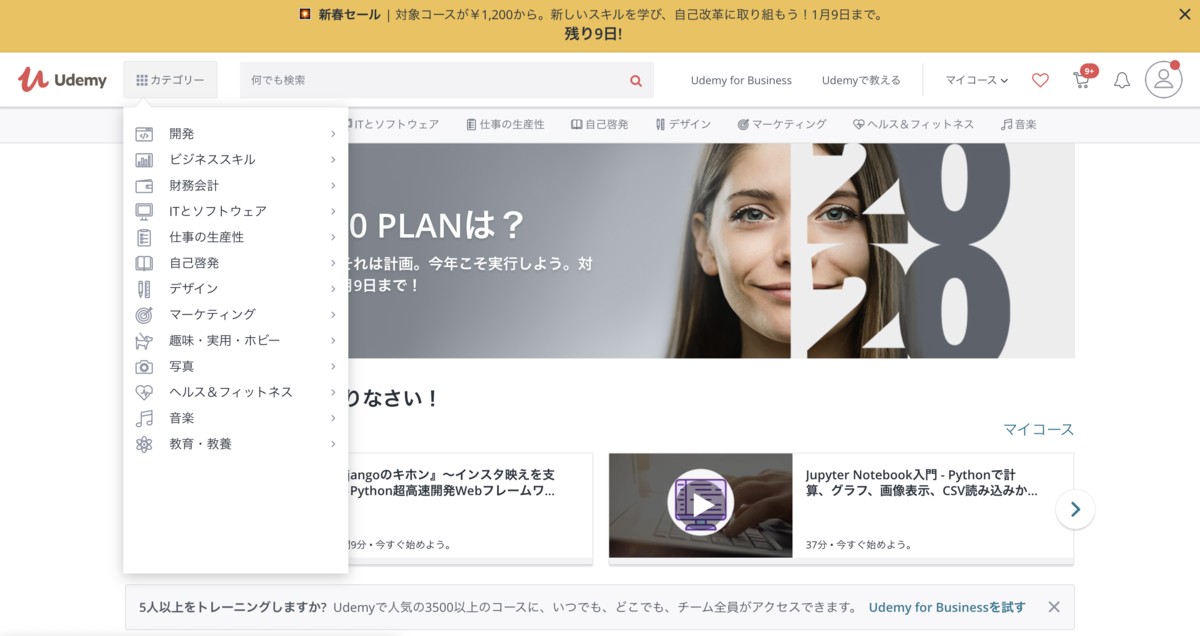The width and height of the screenshot is (1200, 636).
Task: Select 仕事の生産性 in category dropdown
Action: (206, 237)
